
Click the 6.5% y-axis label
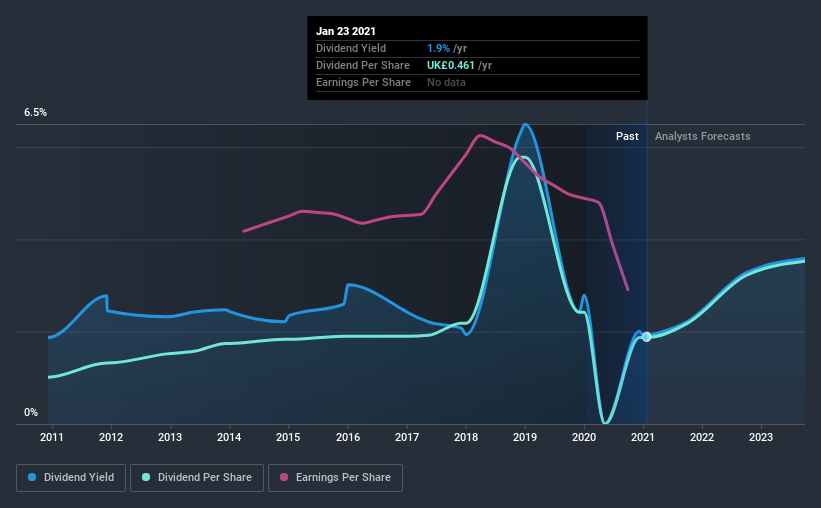pyautogui.click(x=36, y=113)
